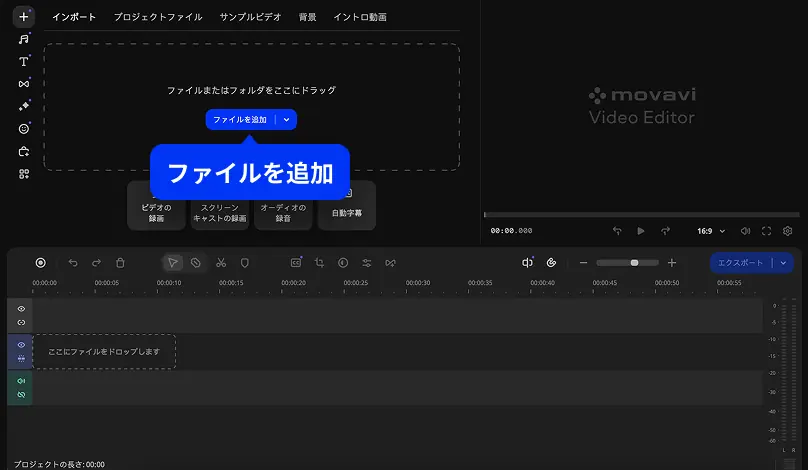Toggle the preview volume speaker

745,231
